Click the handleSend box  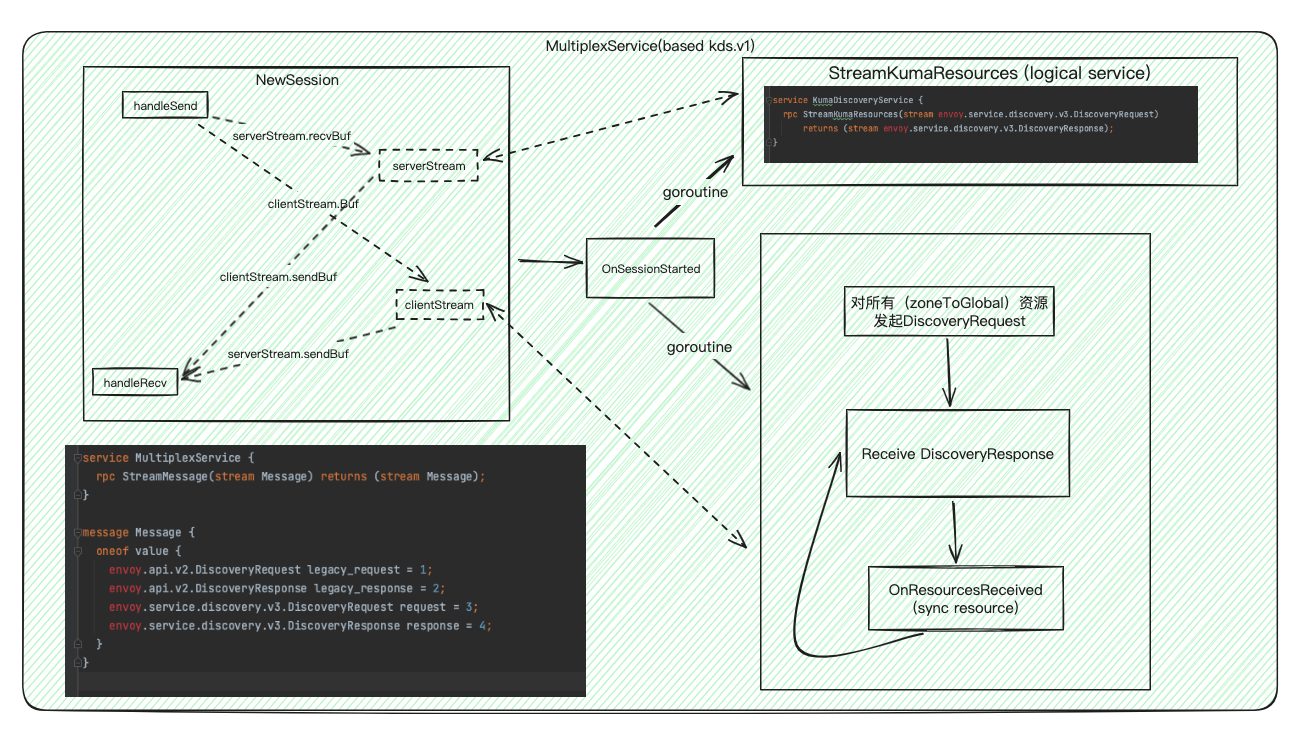coord(165,104)
